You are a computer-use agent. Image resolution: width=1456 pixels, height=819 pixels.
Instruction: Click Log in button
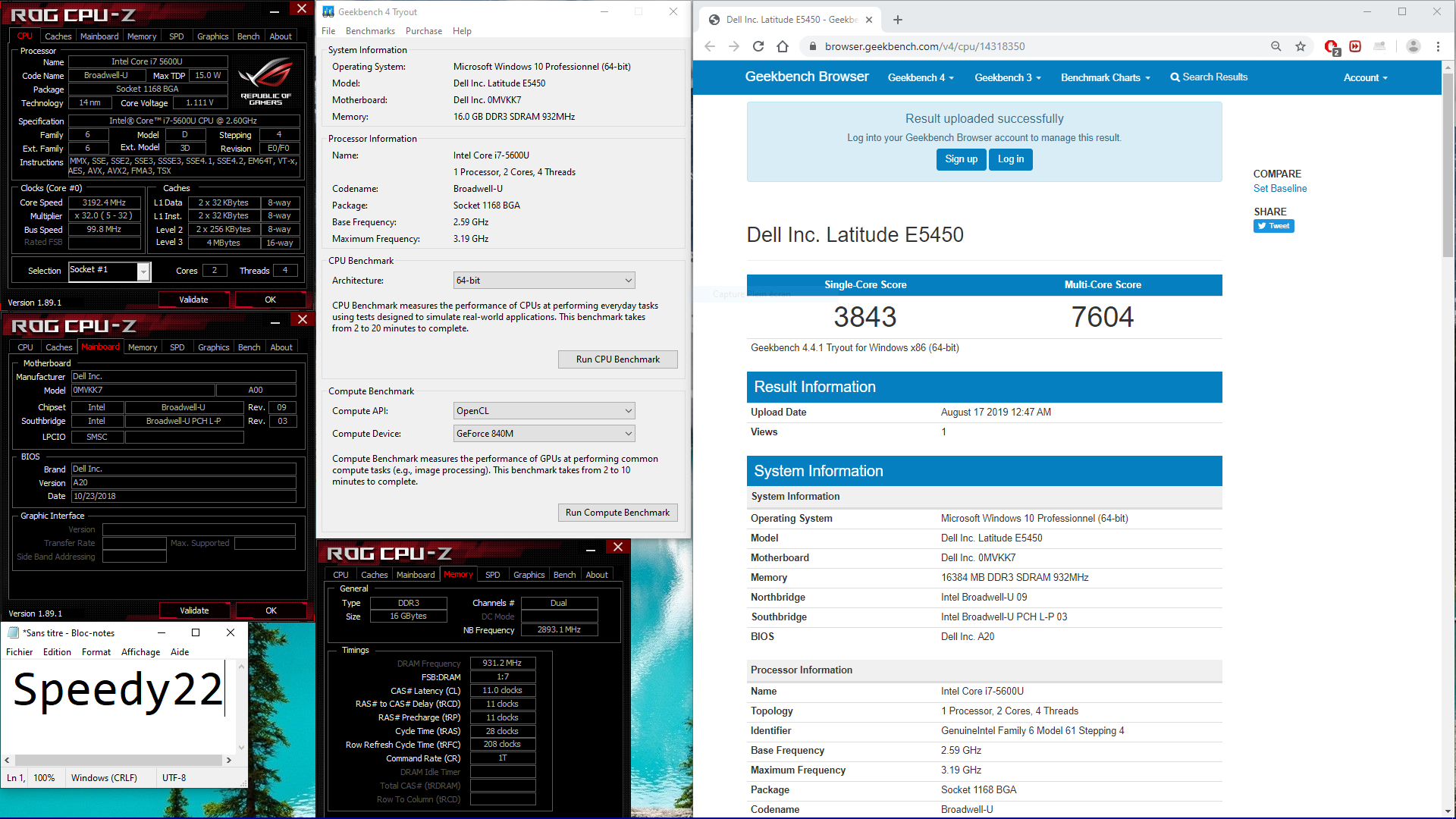[1010, 159]
